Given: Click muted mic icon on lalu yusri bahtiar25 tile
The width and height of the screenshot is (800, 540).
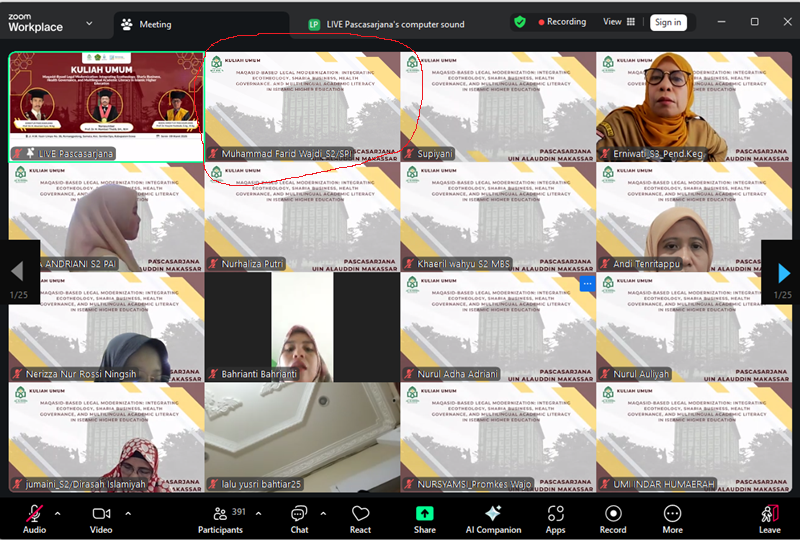Looking at the screenshot, I should [x=213, y=484].
